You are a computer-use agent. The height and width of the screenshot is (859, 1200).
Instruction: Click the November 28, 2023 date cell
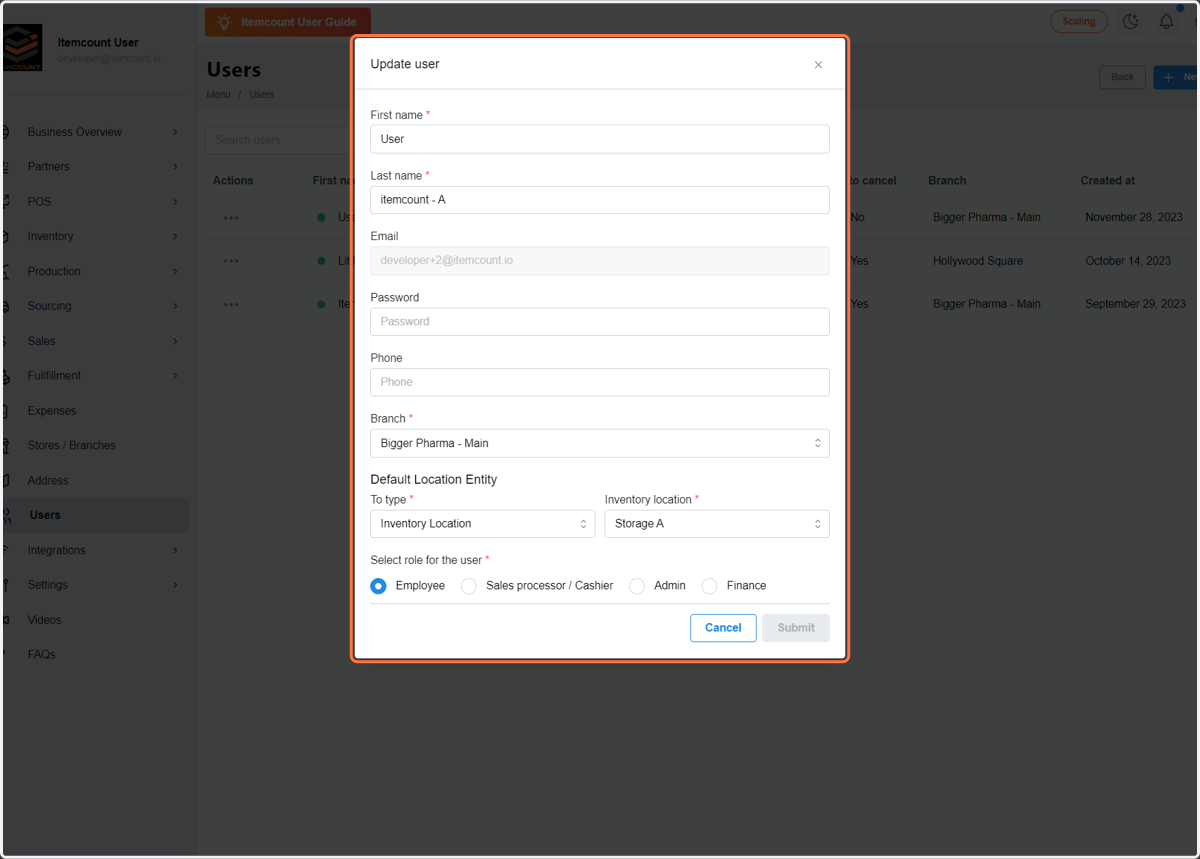(x=1134, y=218)
